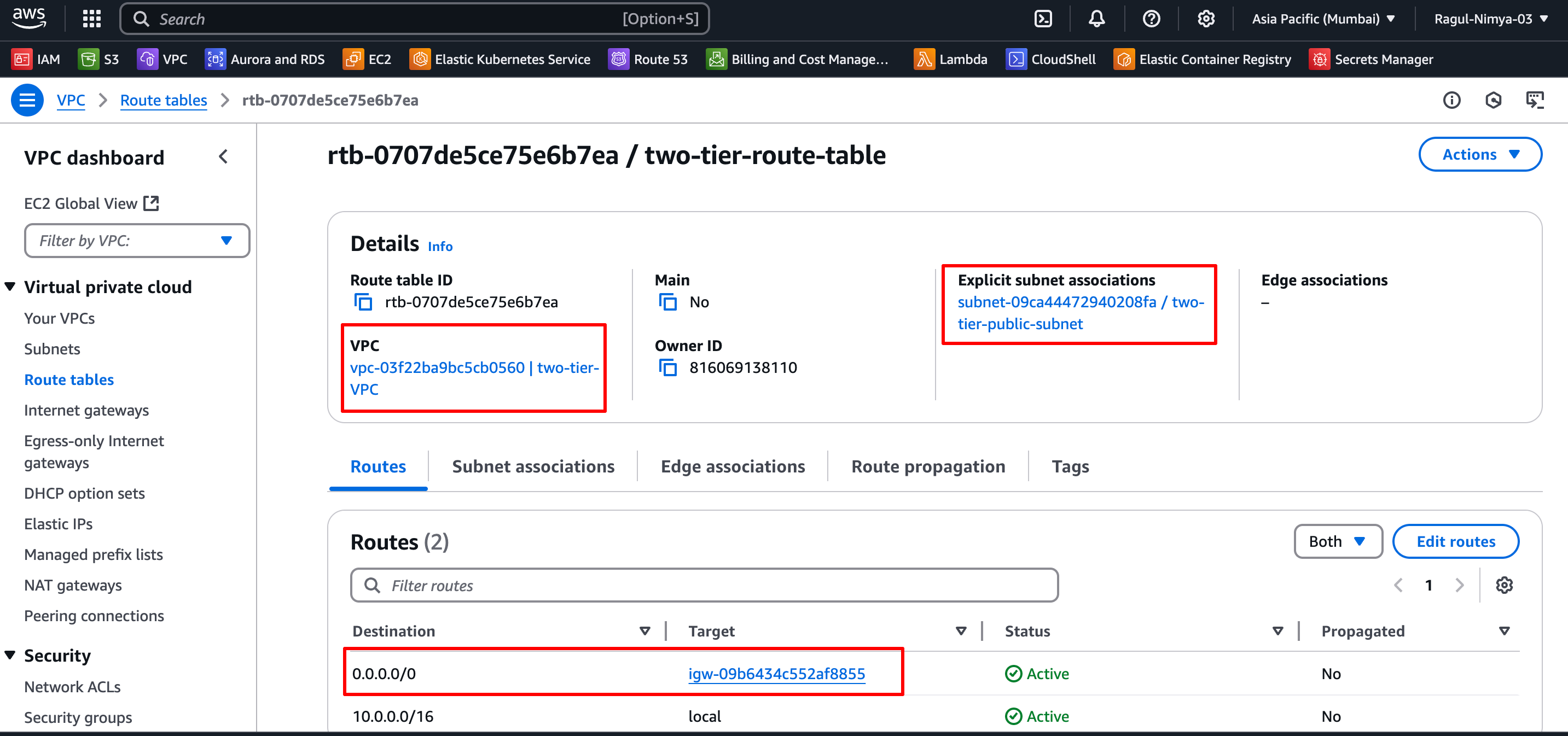Viewport: 1568px width, 736px height.
Task: Open EC2 shortcut in favorites bar
Action: [367, 59]
